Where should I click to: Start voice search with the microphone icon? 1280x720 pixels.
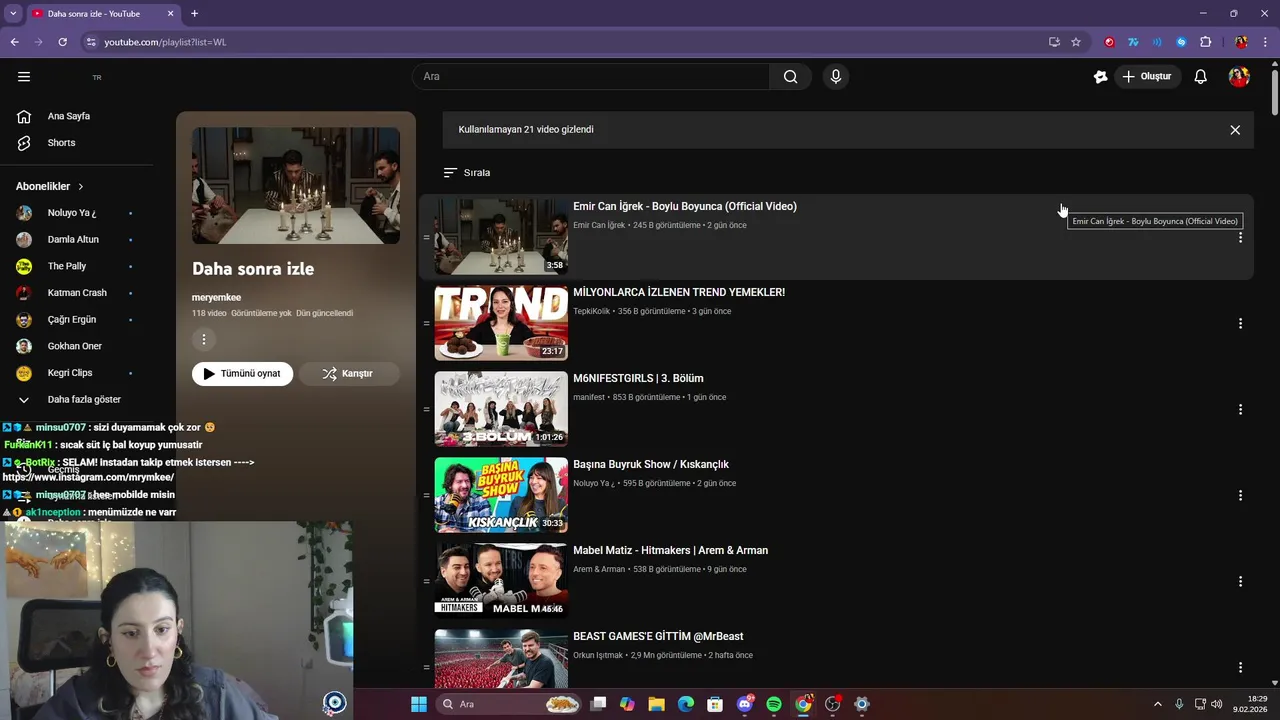(x=835, y=77)
